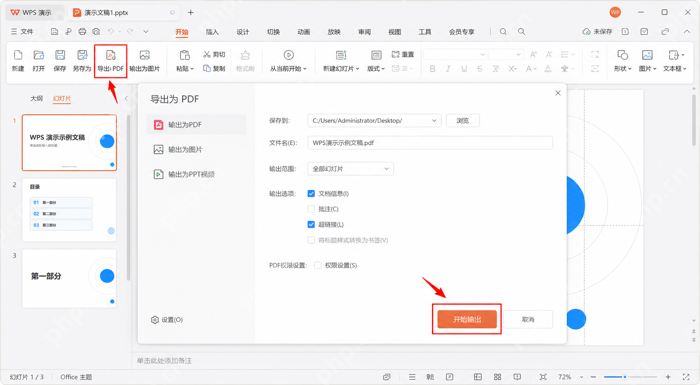Image resolution: width=700 pixels, height=385 pixels.
Task: Click the 剪切 (Cut) scissors icon
Action: [207, 54]
